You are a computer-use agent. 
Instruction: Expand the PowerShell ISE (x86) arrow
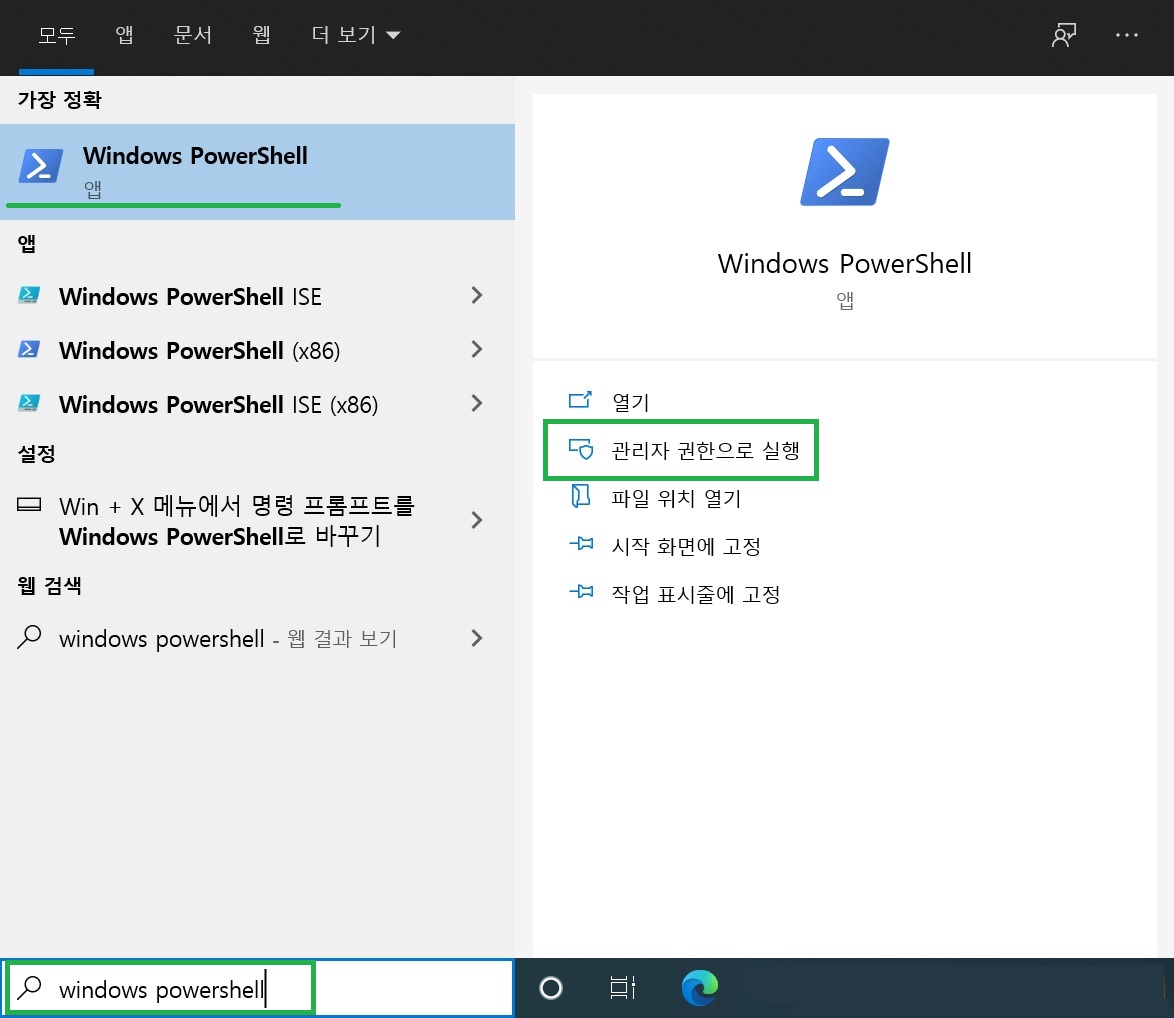476,403
